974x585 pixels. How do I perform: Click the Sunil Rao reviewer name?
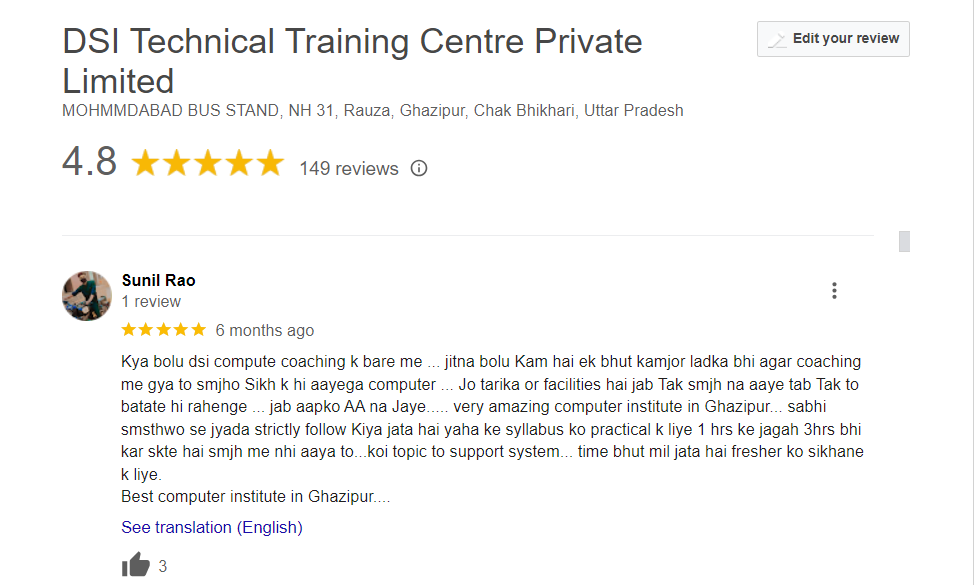point(158,280)
